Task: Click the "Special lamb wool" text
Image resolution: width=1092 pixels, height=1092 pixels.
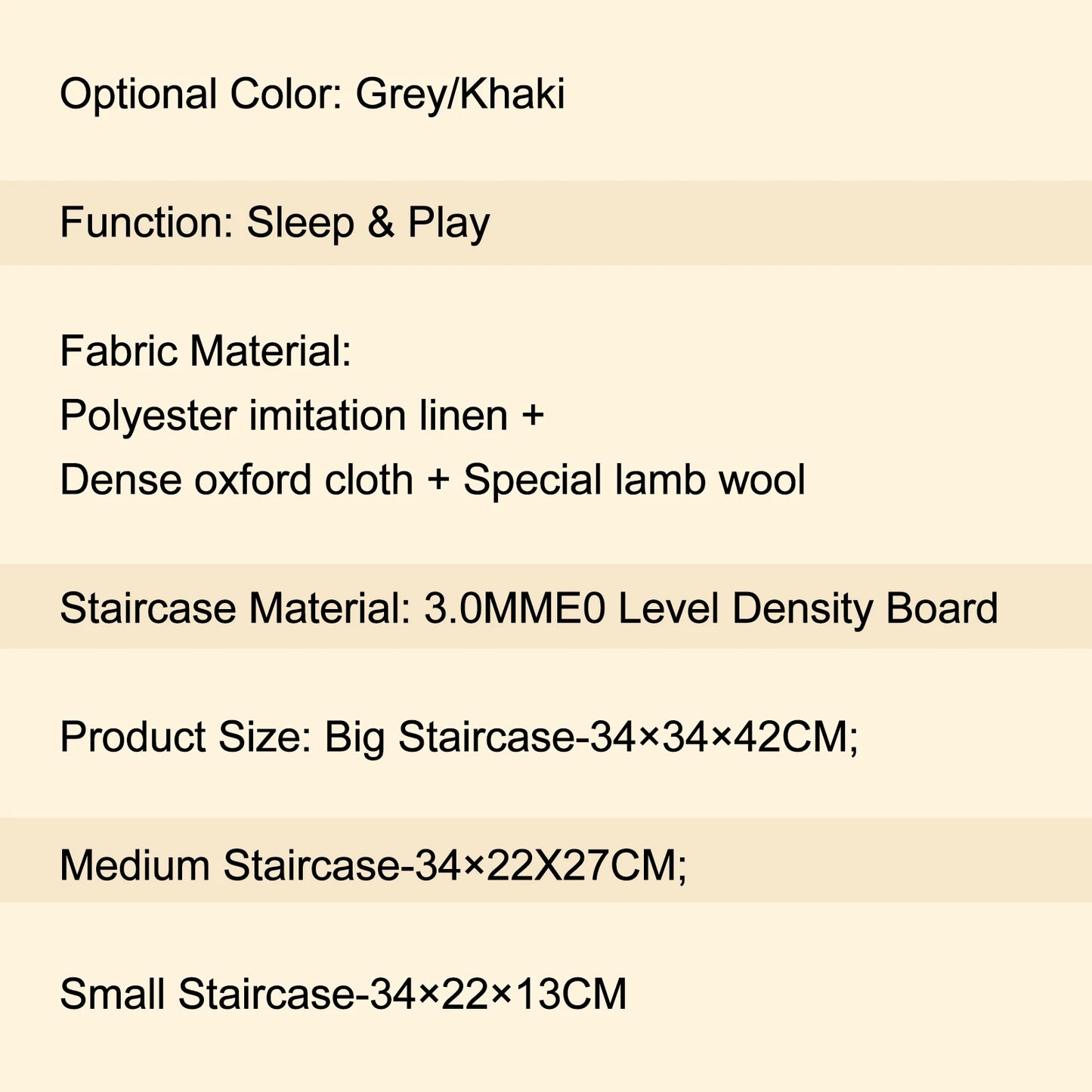Action: point(634,480)
